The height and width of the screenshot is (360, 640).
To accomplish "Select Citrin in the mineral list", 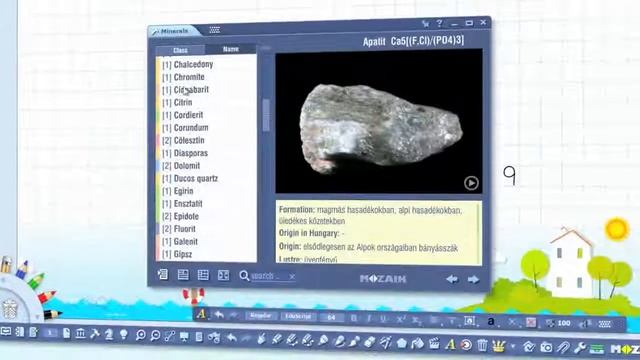I will click(177, 102).
